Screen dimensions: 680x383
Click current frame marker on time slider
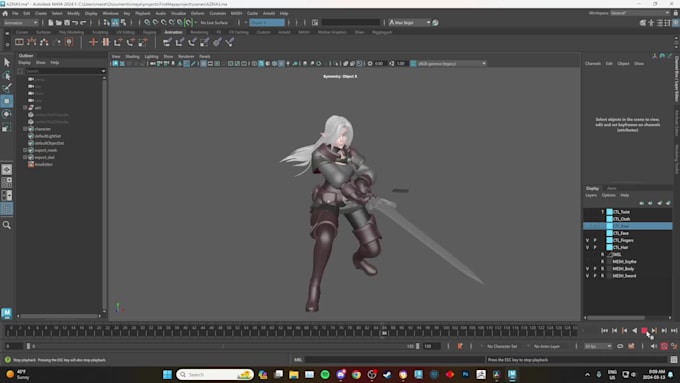(384, 332)
